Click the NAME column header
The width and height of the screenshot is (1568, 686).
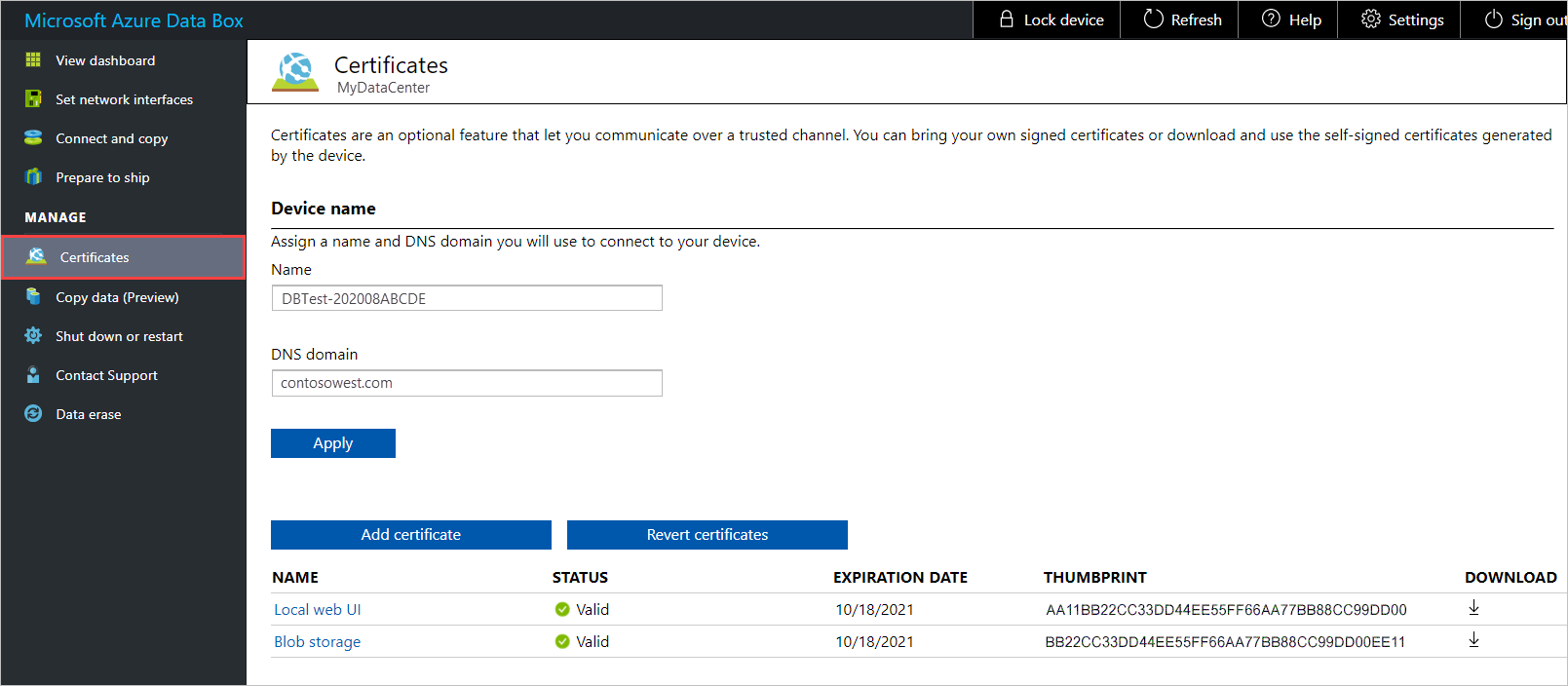295,578
